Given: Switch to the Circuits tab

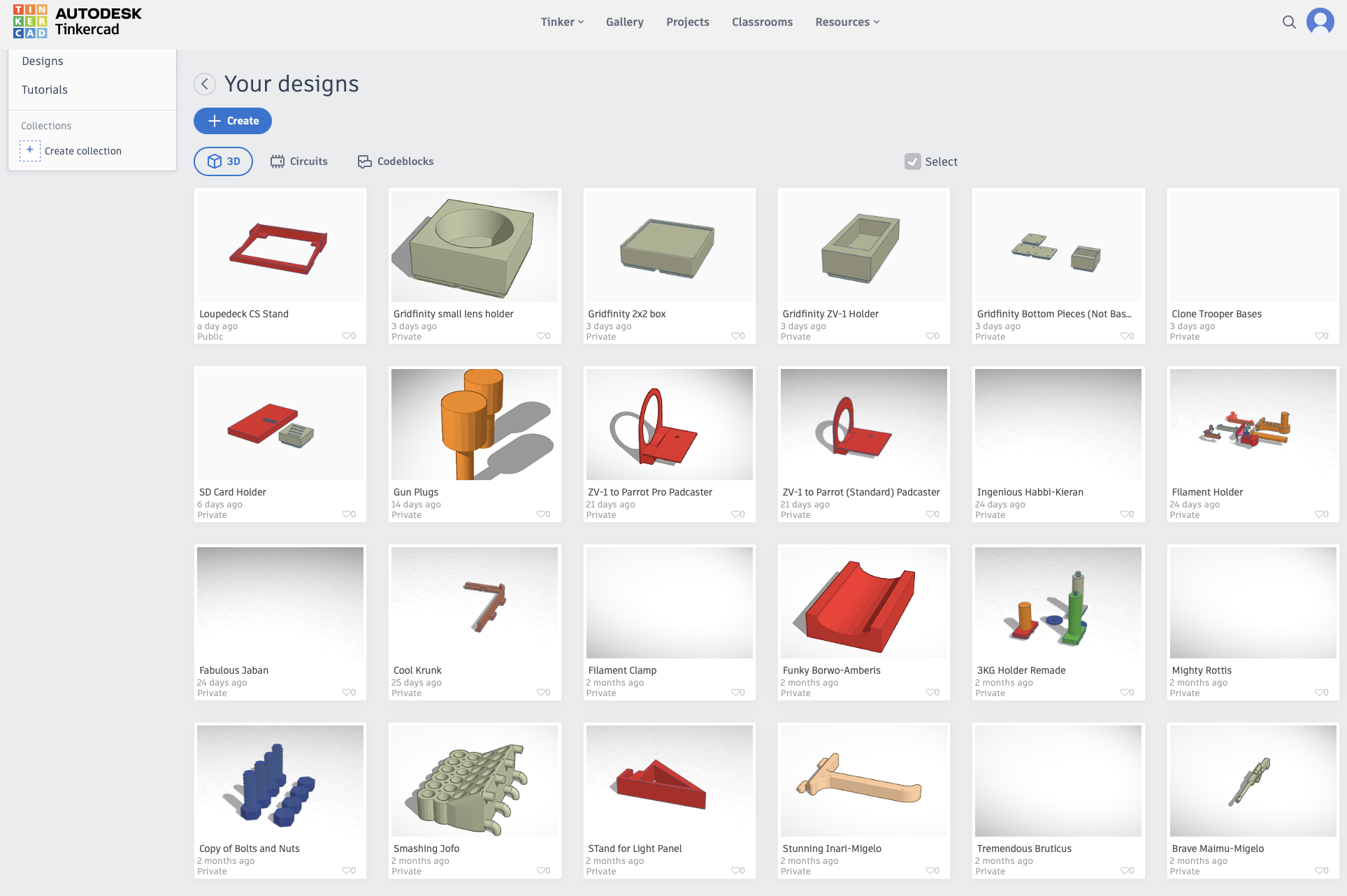Looking at the screenshot, I should pos(299,161).
